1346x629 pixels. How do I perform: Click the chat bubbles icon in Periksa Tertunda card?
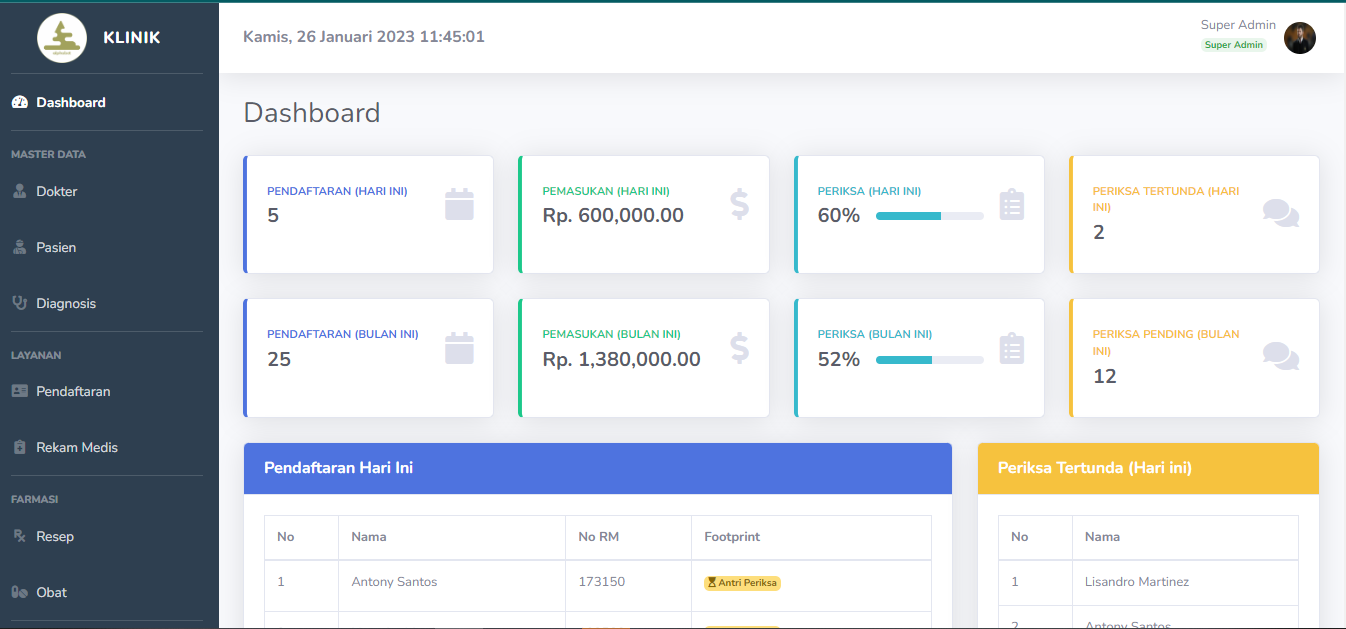1280,213
